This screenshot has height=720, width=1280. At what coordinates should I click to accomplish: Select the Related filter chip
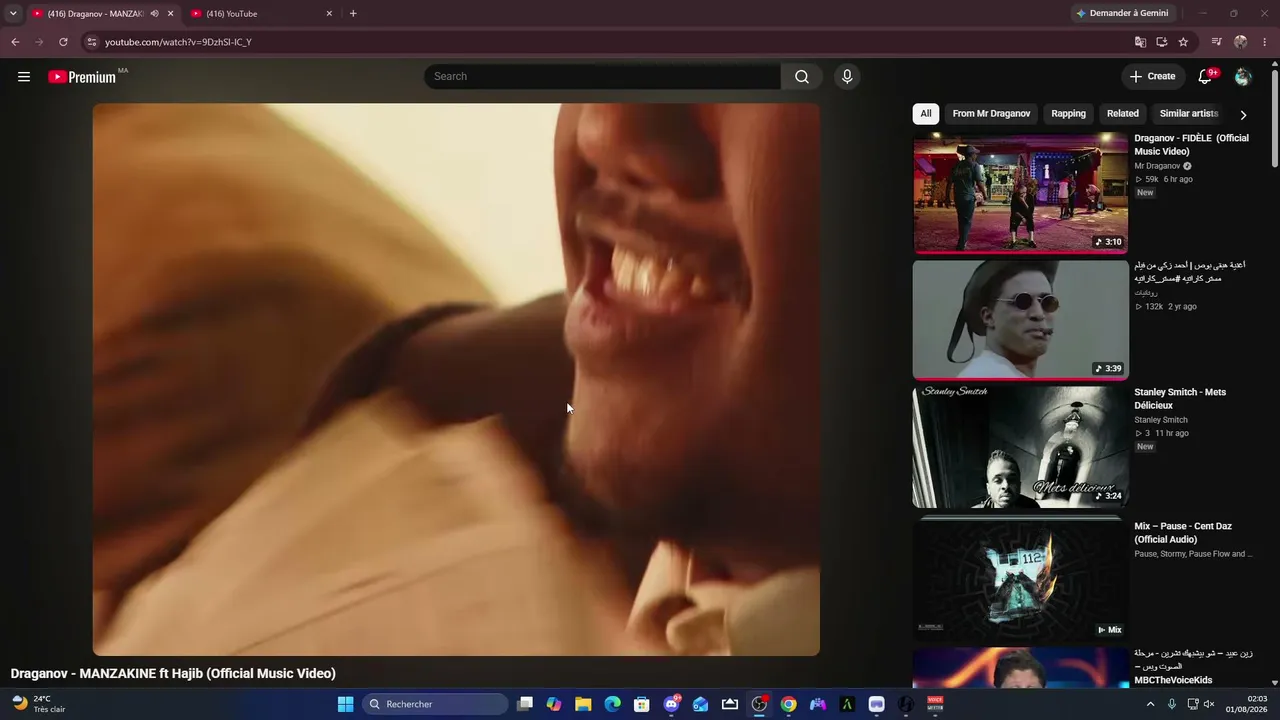click(1122, 114)
